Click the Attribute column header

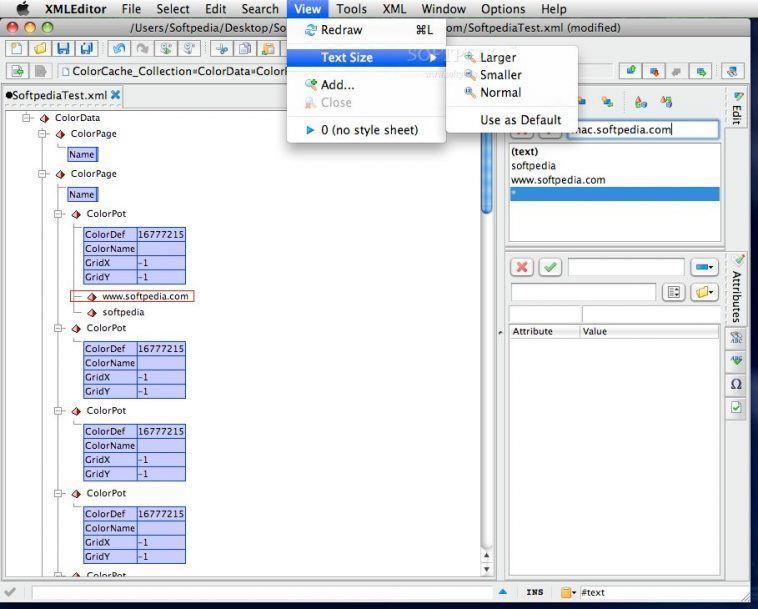544,332
